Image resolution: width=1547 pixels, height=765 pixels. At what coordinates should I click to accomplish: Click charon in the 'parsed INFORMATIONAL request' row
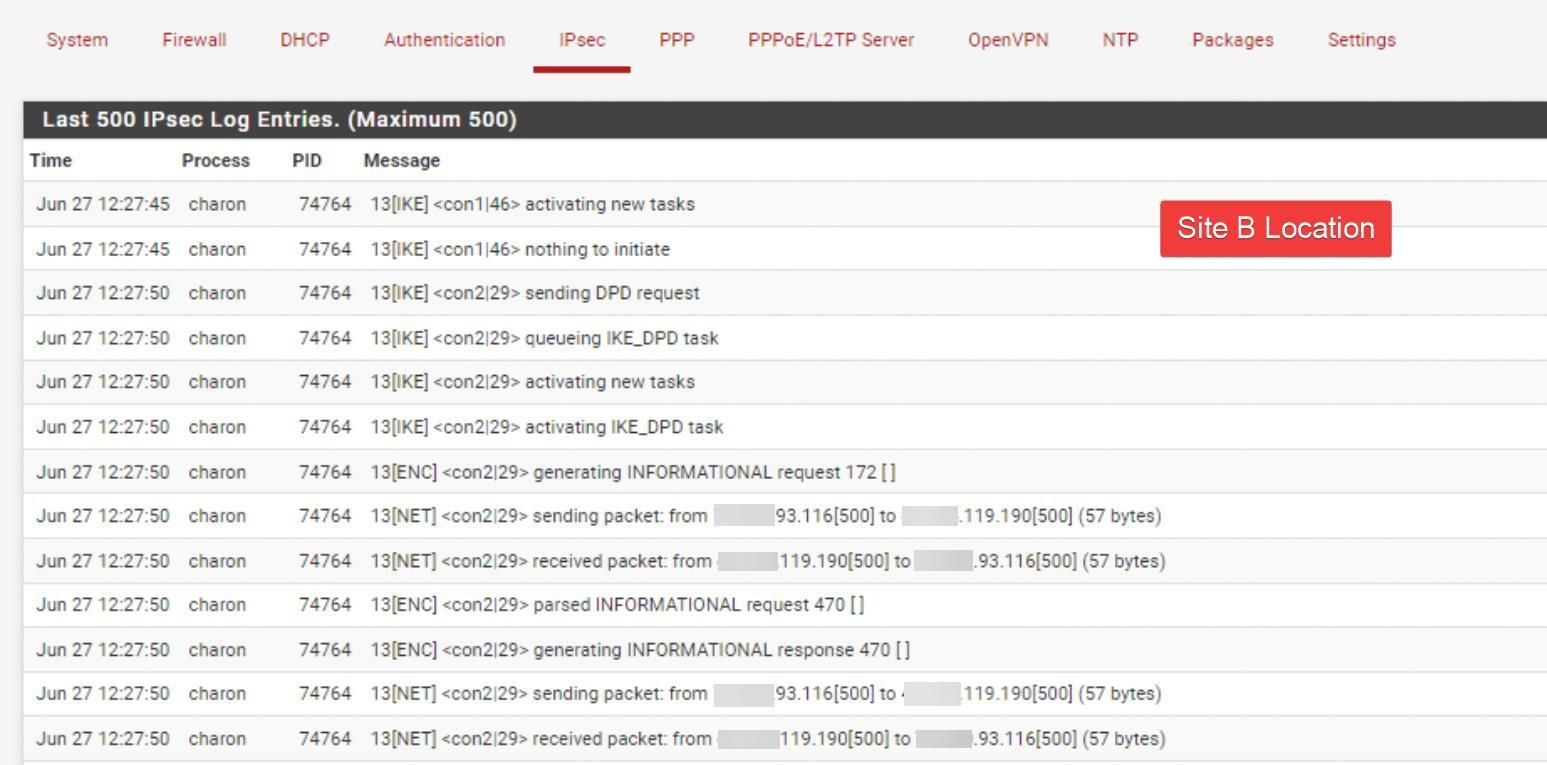tap(217, 605)
